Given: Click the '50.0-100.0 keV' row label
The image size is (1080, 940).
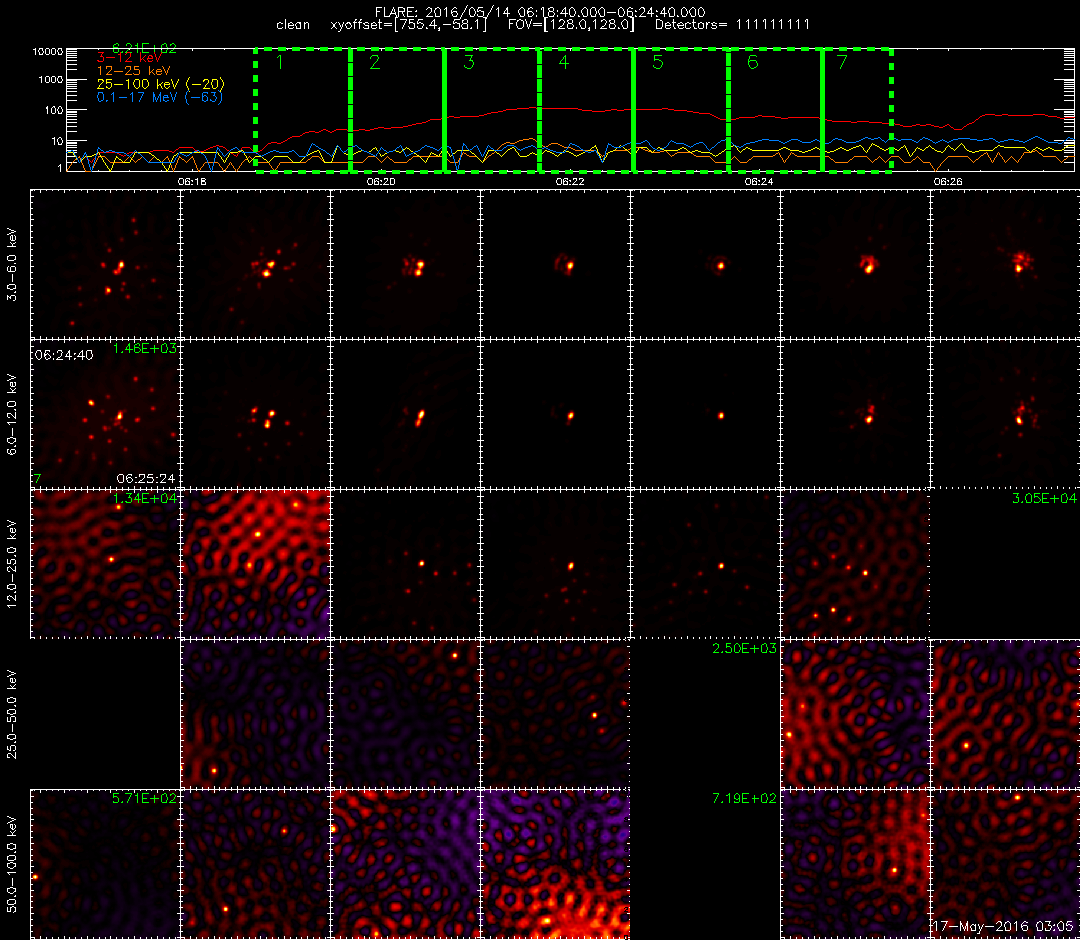Looking at the screenshot, I should point(11,864).
